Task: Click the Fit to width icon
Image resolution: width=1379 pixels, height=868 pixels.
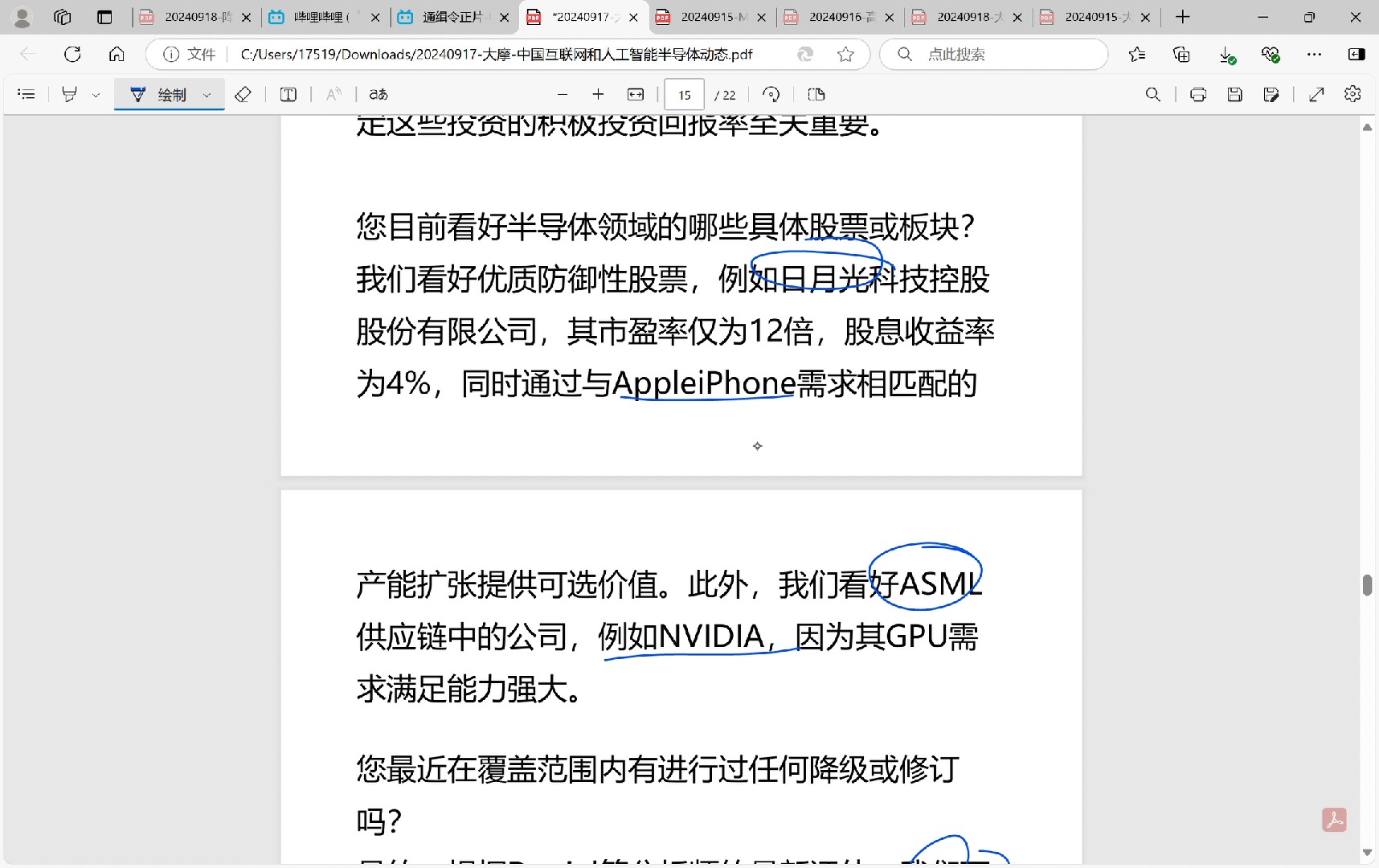Action: click(x=636, y=95)
